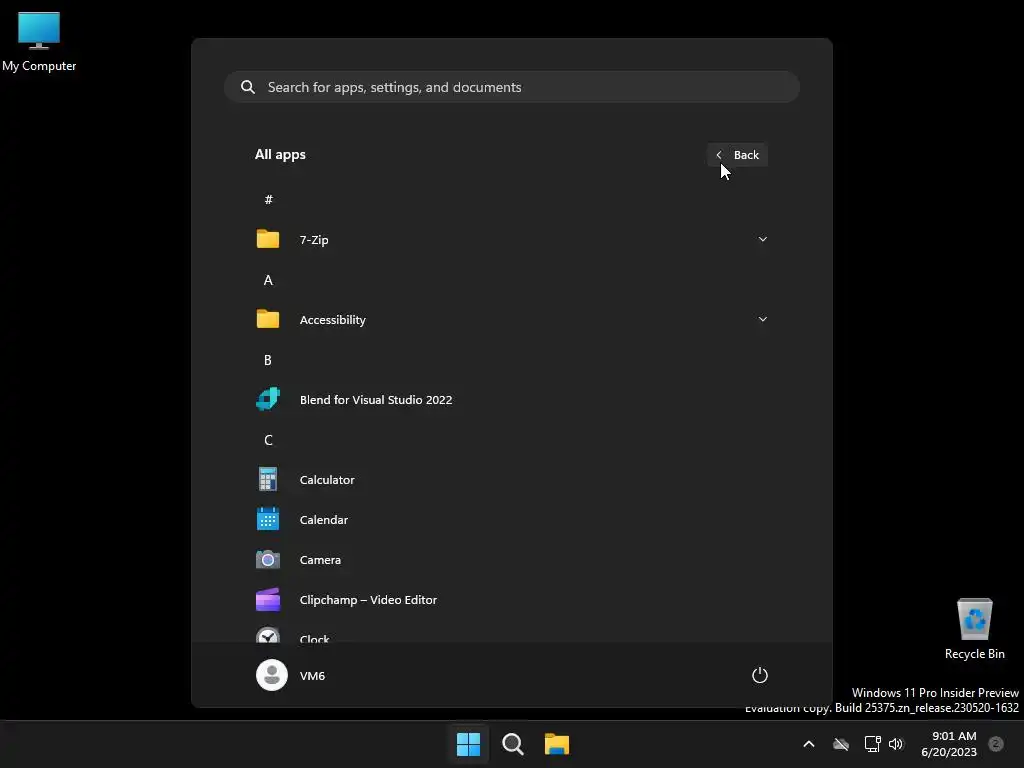Open the power options button
Viewport: 1024px width, 768px height.
point(760,675)
